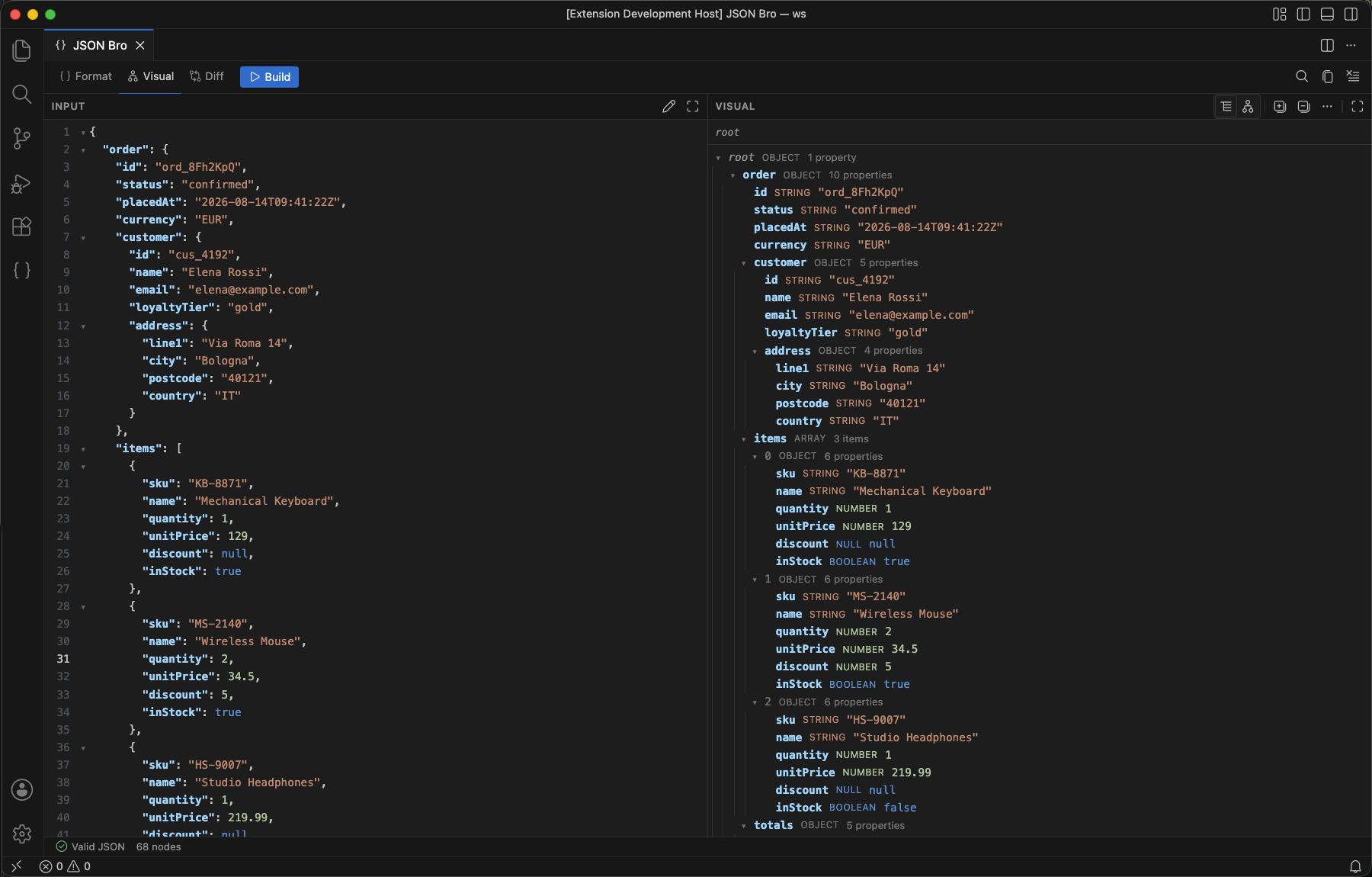Open the Source Control view

[x=22, y=138]
